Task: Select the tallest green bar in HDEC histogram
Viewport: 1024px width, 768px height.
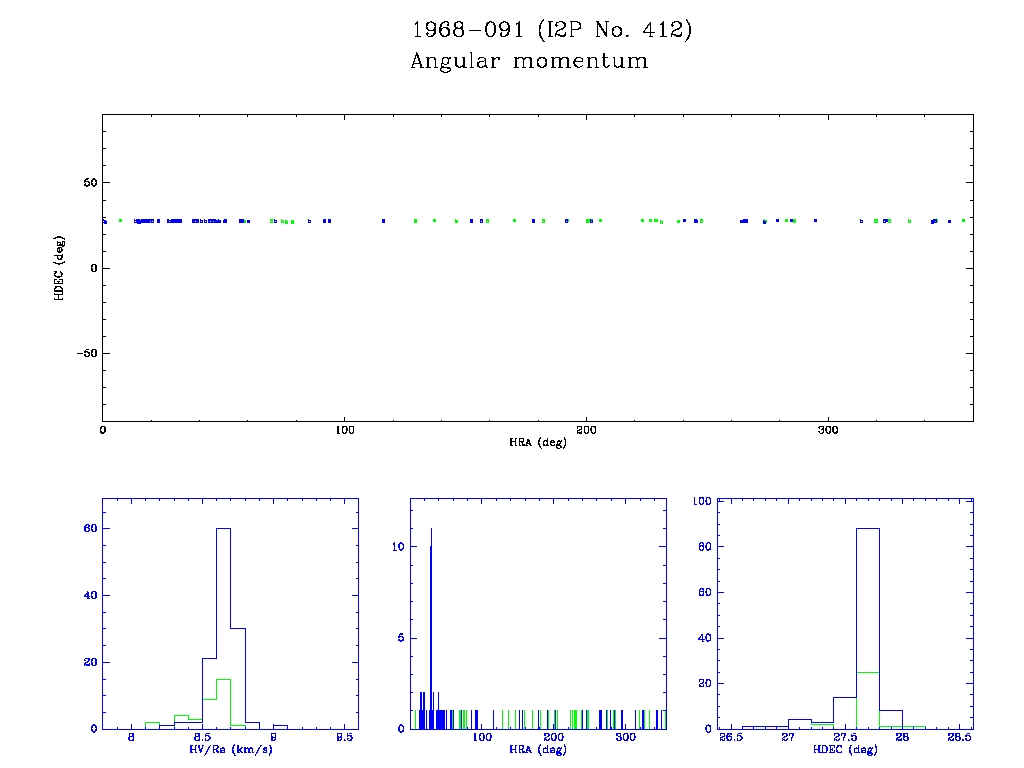Action: point(868,700)
